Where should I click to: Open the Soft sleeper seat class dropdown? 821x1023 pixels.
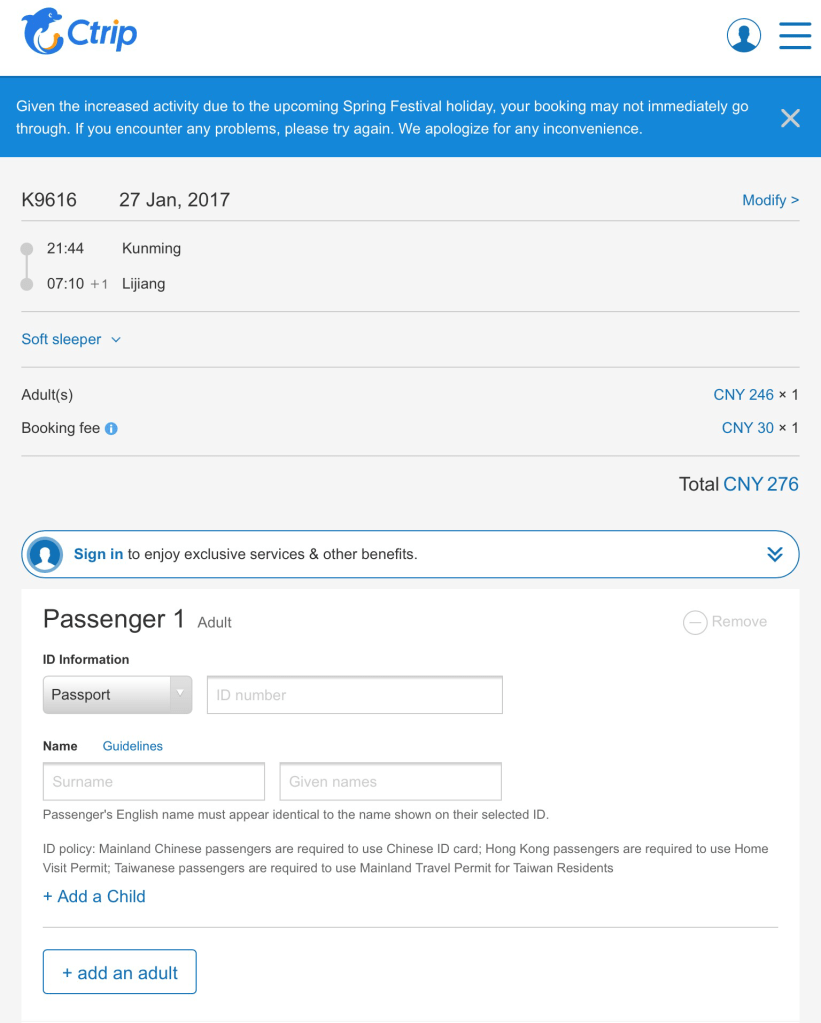[71, 339]
